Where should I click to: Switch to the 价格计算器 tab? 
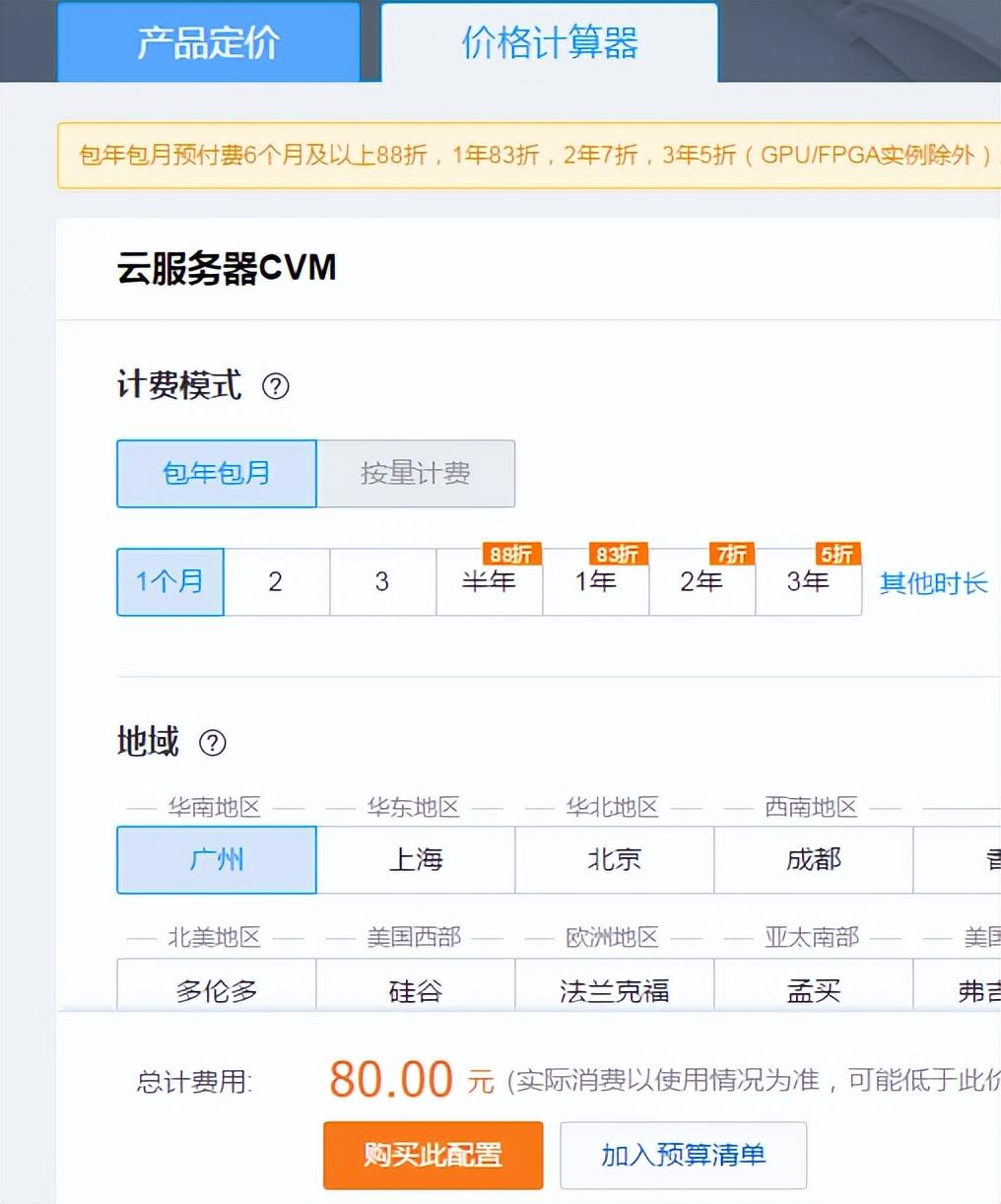(550, 42)
